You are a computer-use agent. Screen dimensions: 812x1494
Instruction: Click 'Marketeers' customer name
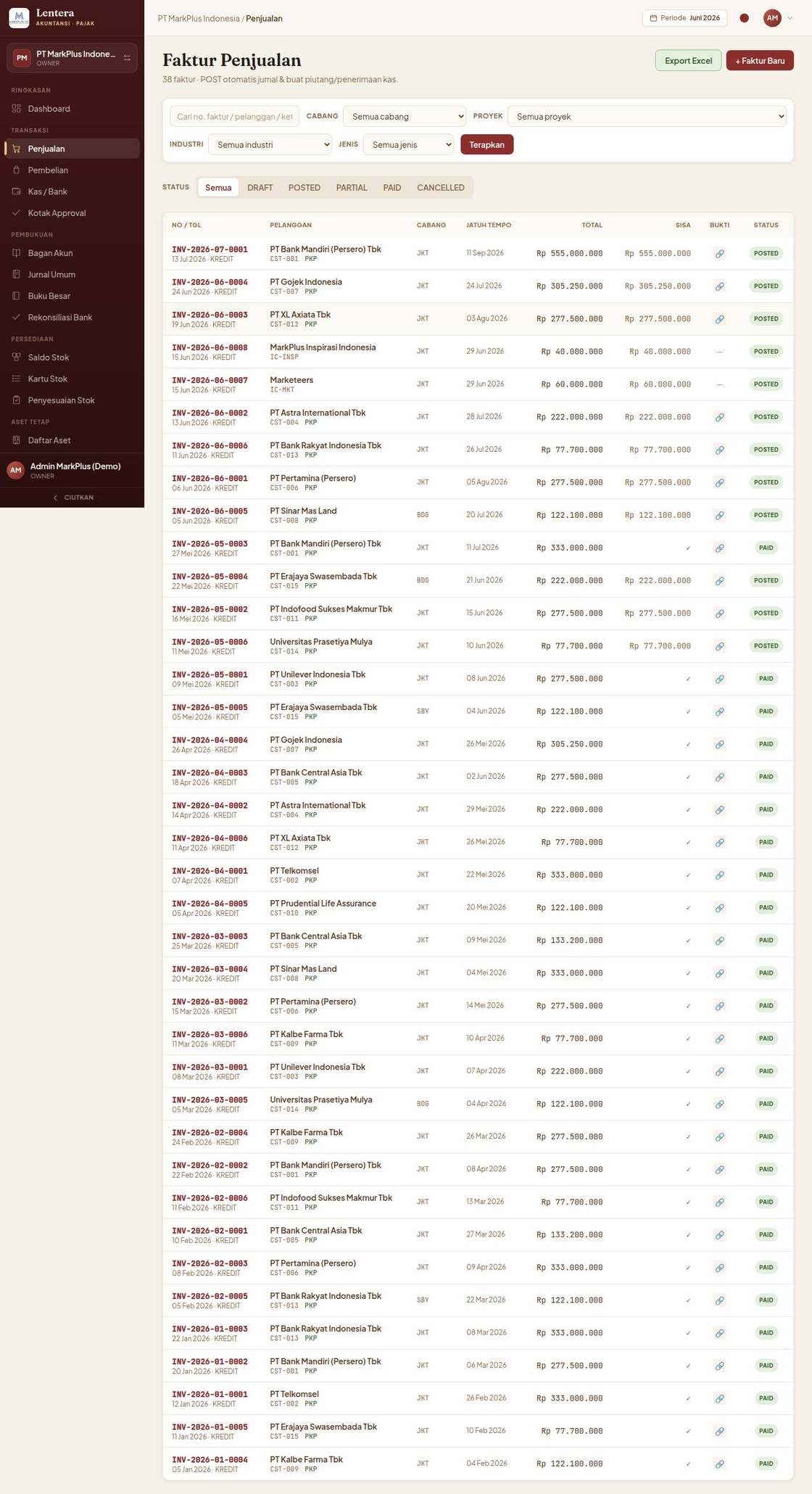point(291,380)
